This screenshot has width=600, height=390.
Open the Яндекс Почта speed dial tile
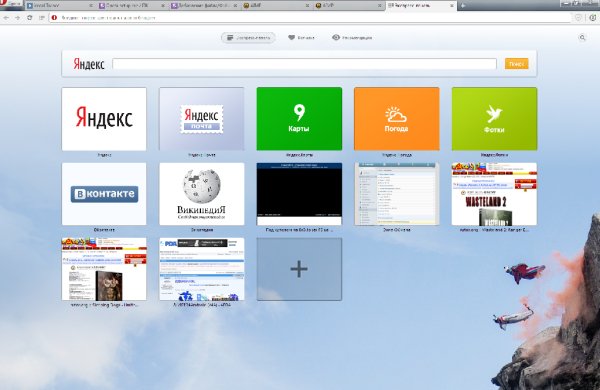[202, 119]
